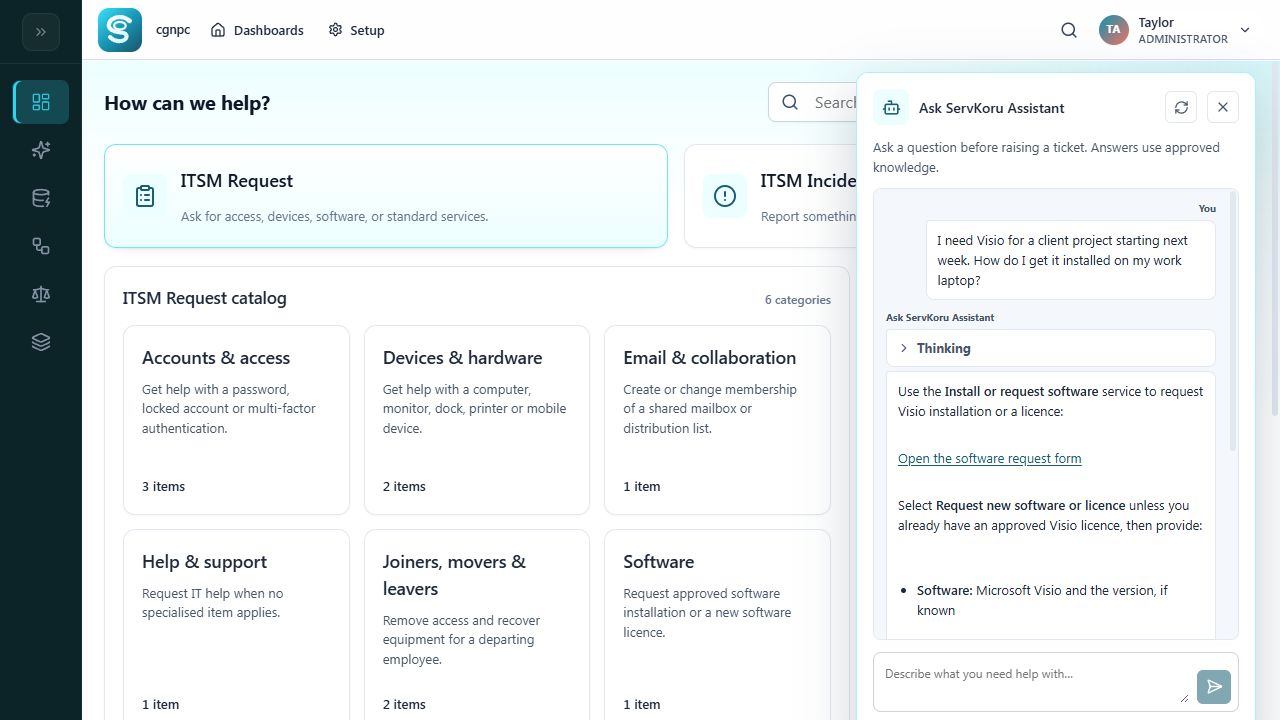The width and height of the screenshot is (1280, 720).
Task: Open the Taylor administrator account dropdown
Action: pos(1175,30)
